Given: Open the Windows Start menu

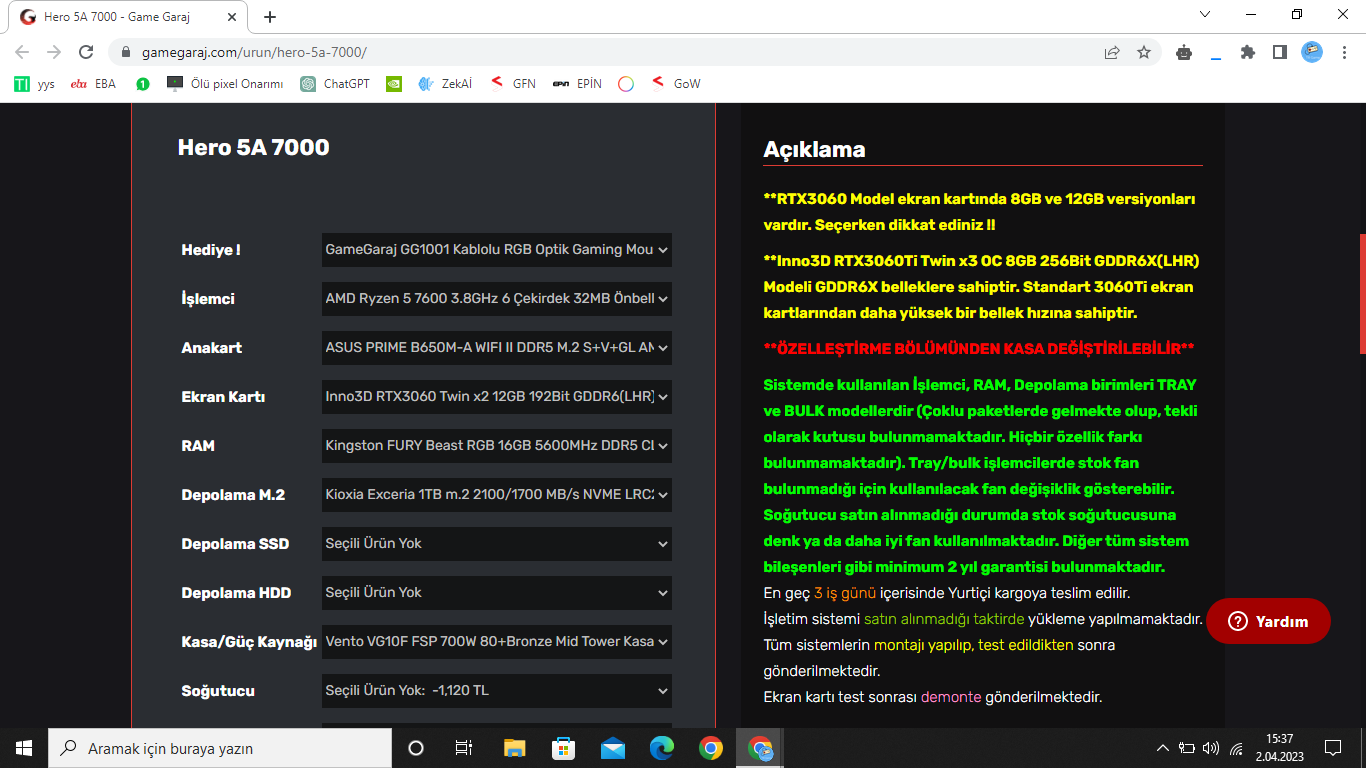Looking at the screenshot, I should [24, 748].
